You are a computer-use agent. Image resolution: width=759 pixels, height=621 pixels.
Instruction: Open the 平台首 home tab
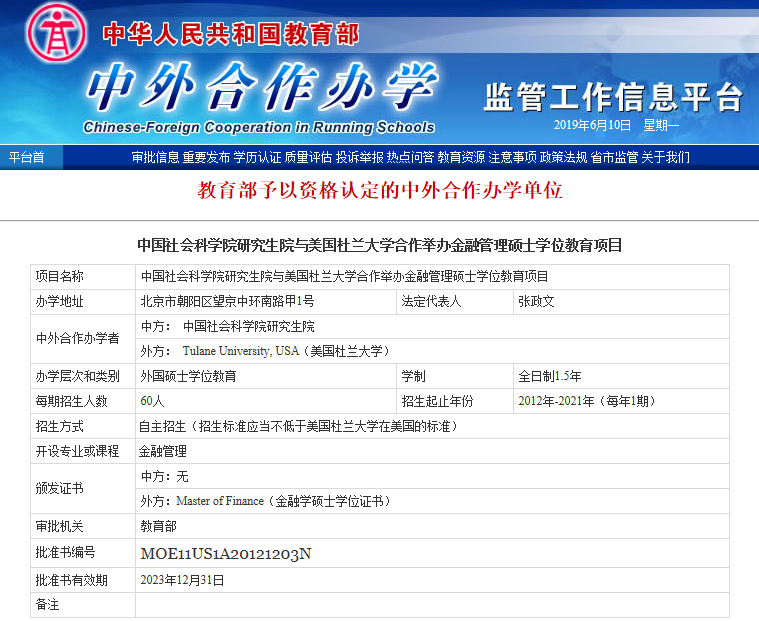27,157
